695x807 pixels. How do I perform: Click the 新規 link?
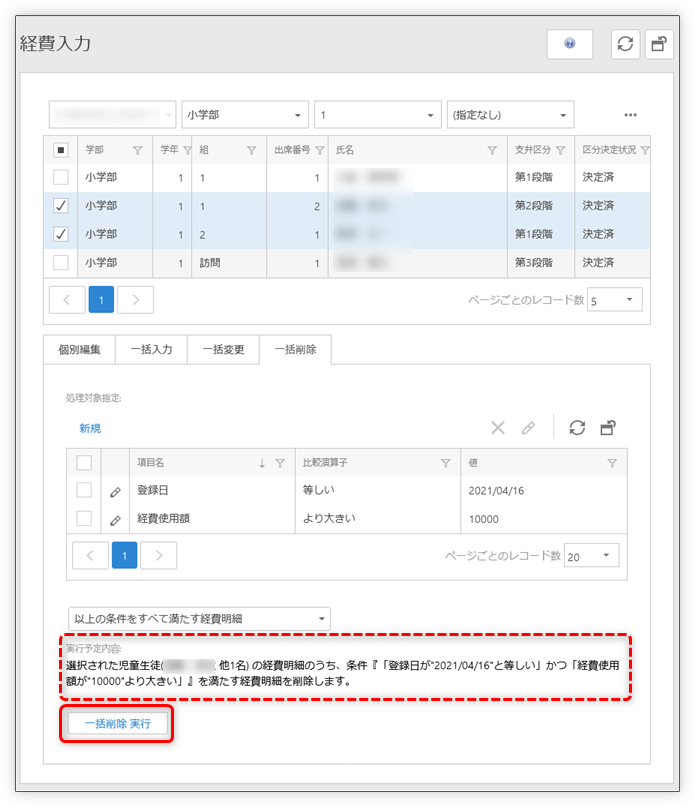[90, 428]
